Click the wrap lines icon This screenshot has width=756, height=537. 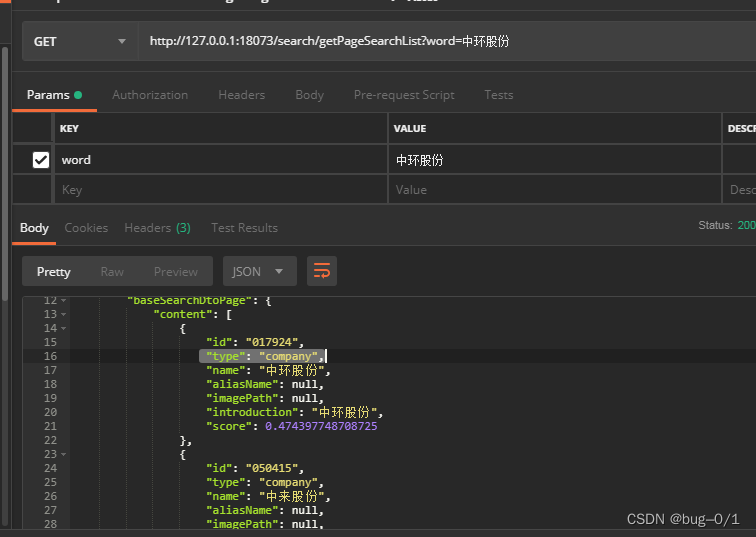point(322,271)
